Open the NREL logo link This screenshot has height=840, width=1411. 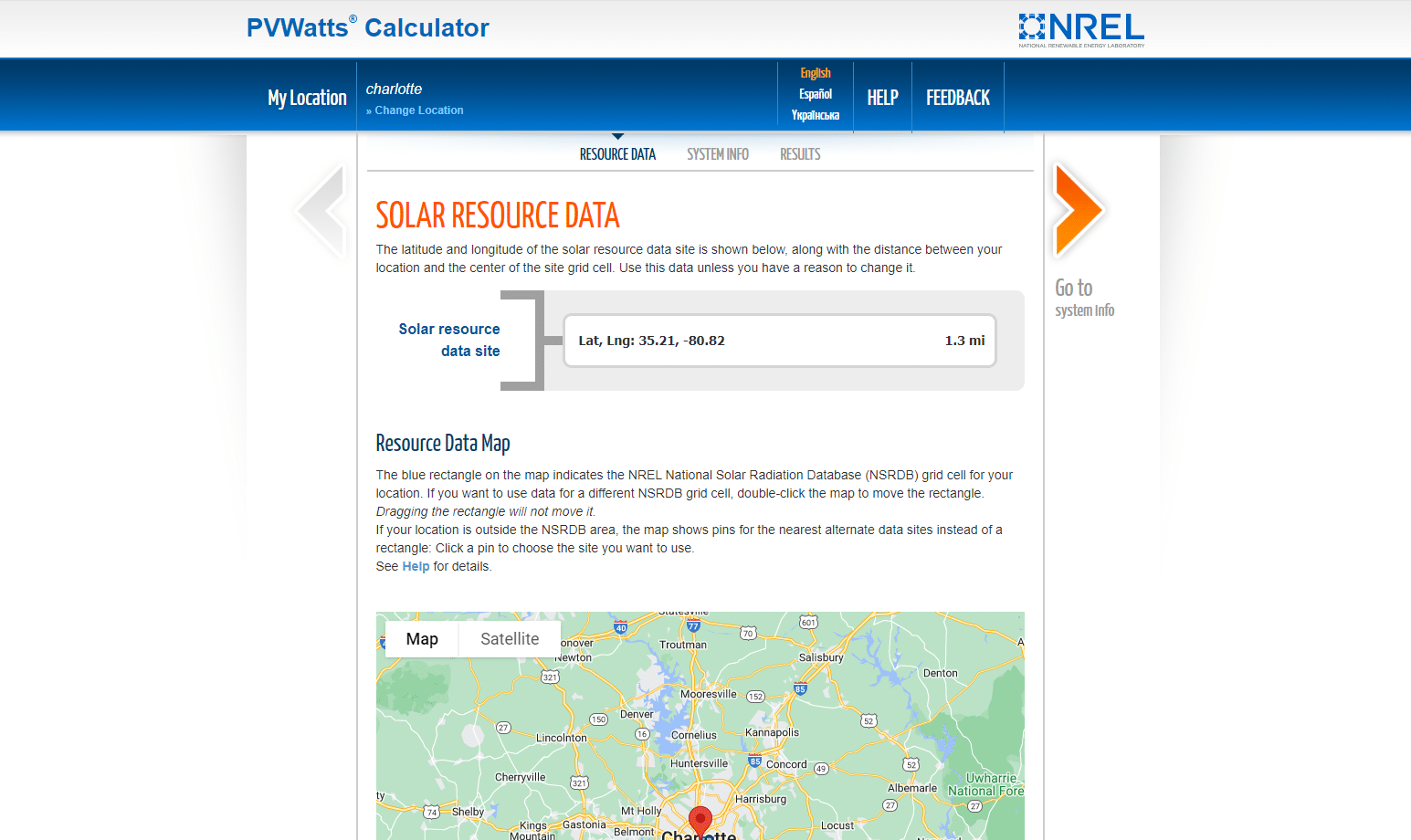click(x=1081, y=30)
